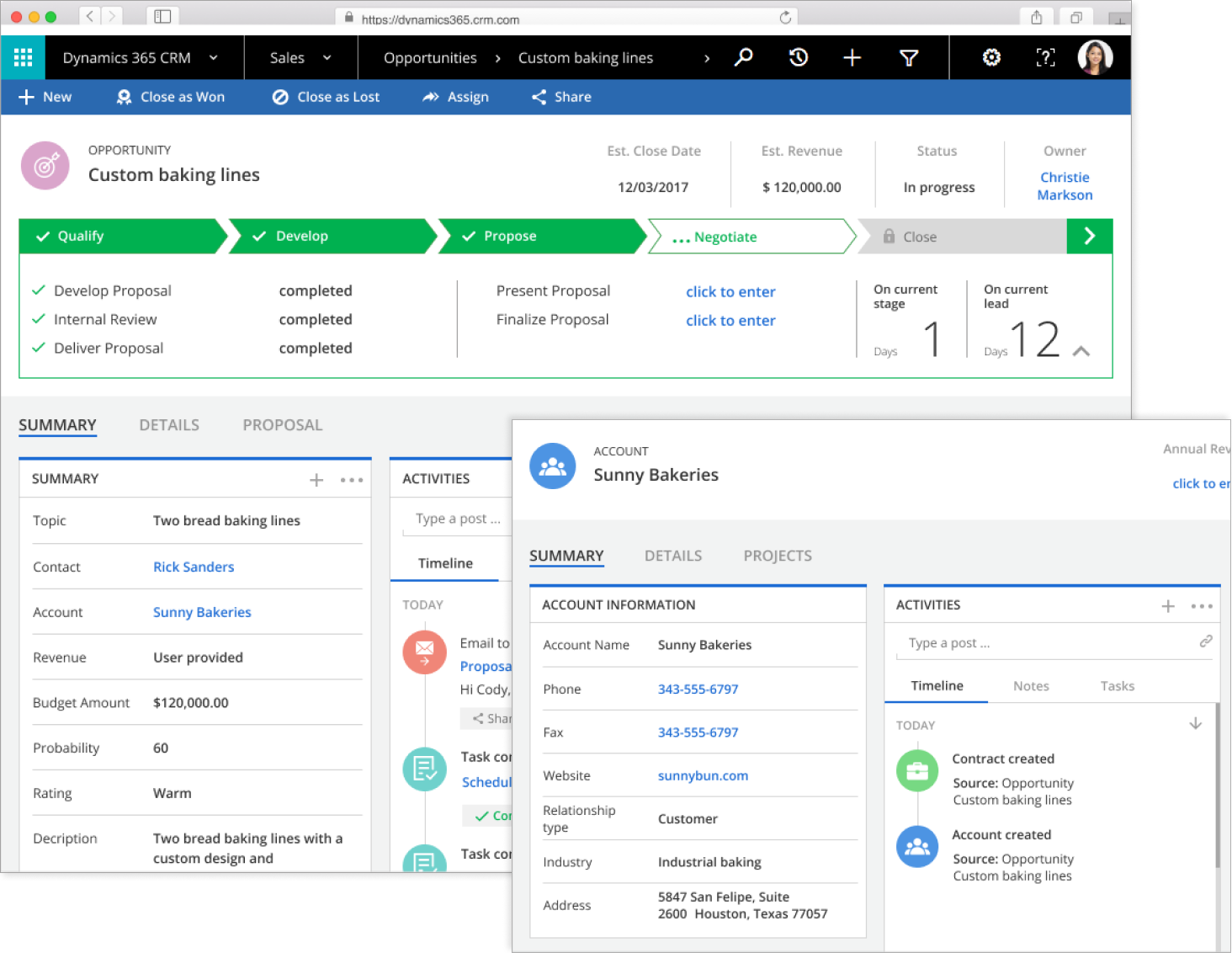Open the Rick Sanders contact link

(x=194, y=567)
